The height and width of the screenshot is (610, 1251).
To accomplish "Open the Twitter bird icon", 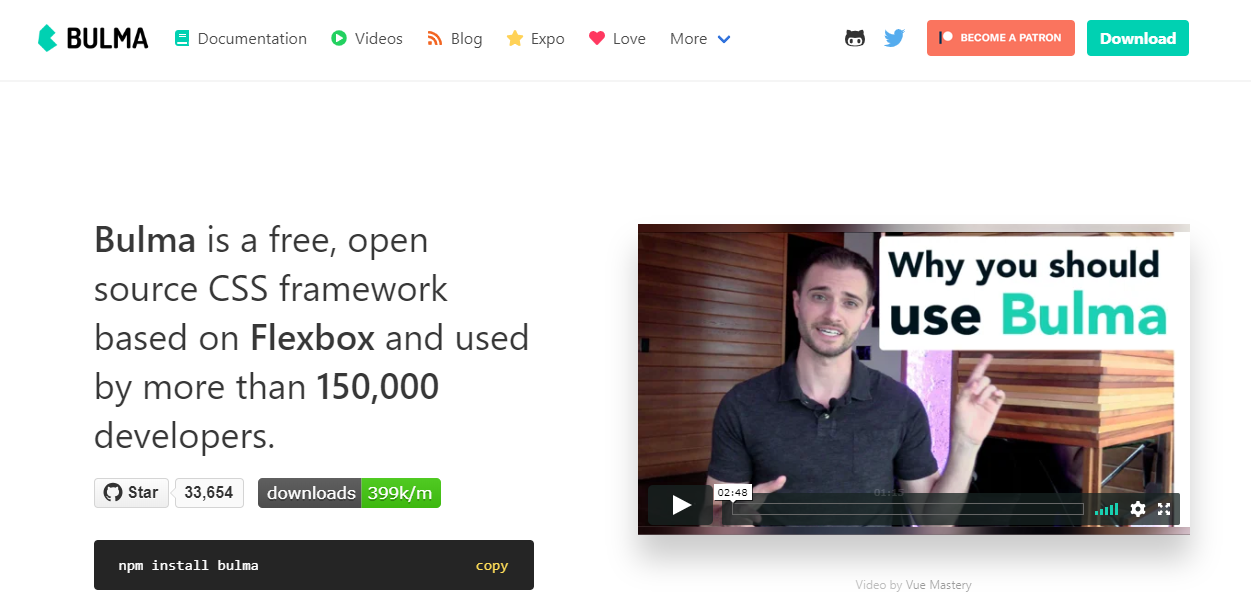I will tap(894, 38).
